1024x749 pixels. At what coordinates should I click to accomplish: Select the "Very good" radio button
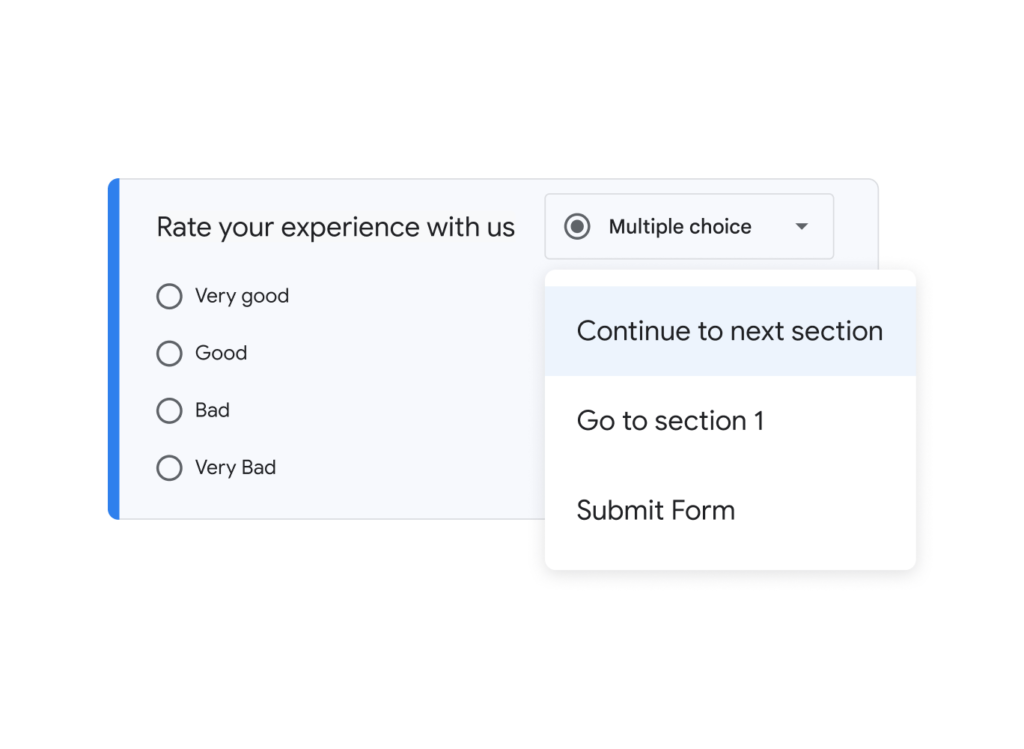(170, 296)
